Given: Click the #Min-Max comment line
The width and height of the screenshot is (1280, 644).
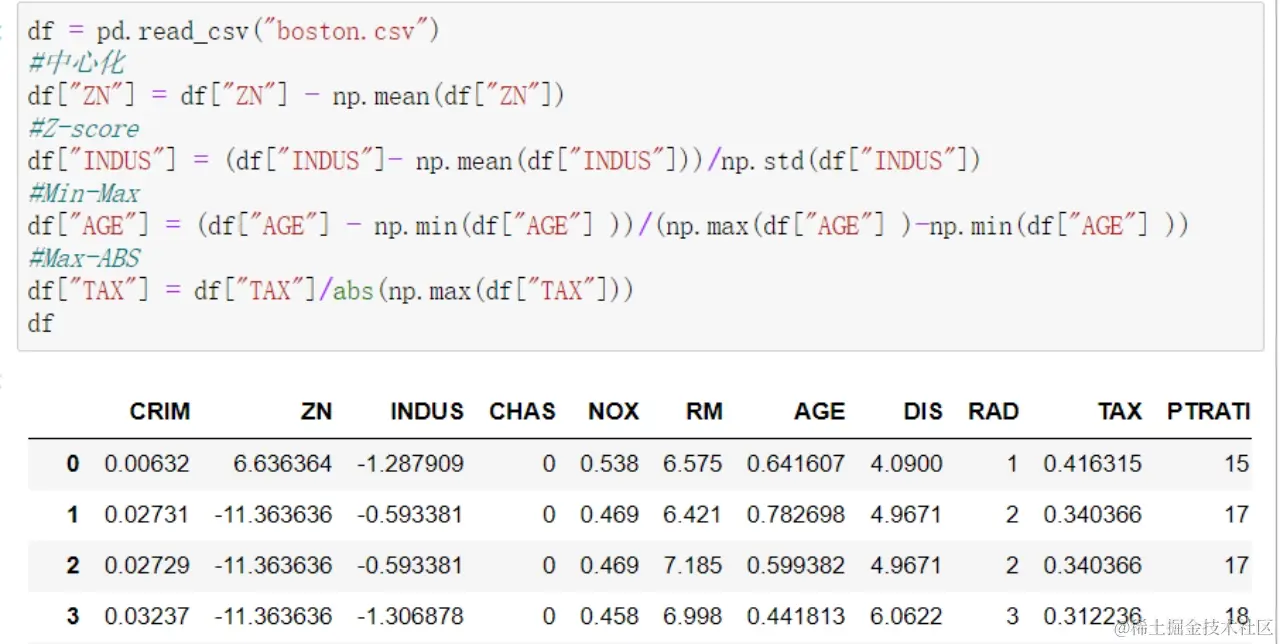Looking at the screenshot, I should pyautogui.click(x=84, y=193).
